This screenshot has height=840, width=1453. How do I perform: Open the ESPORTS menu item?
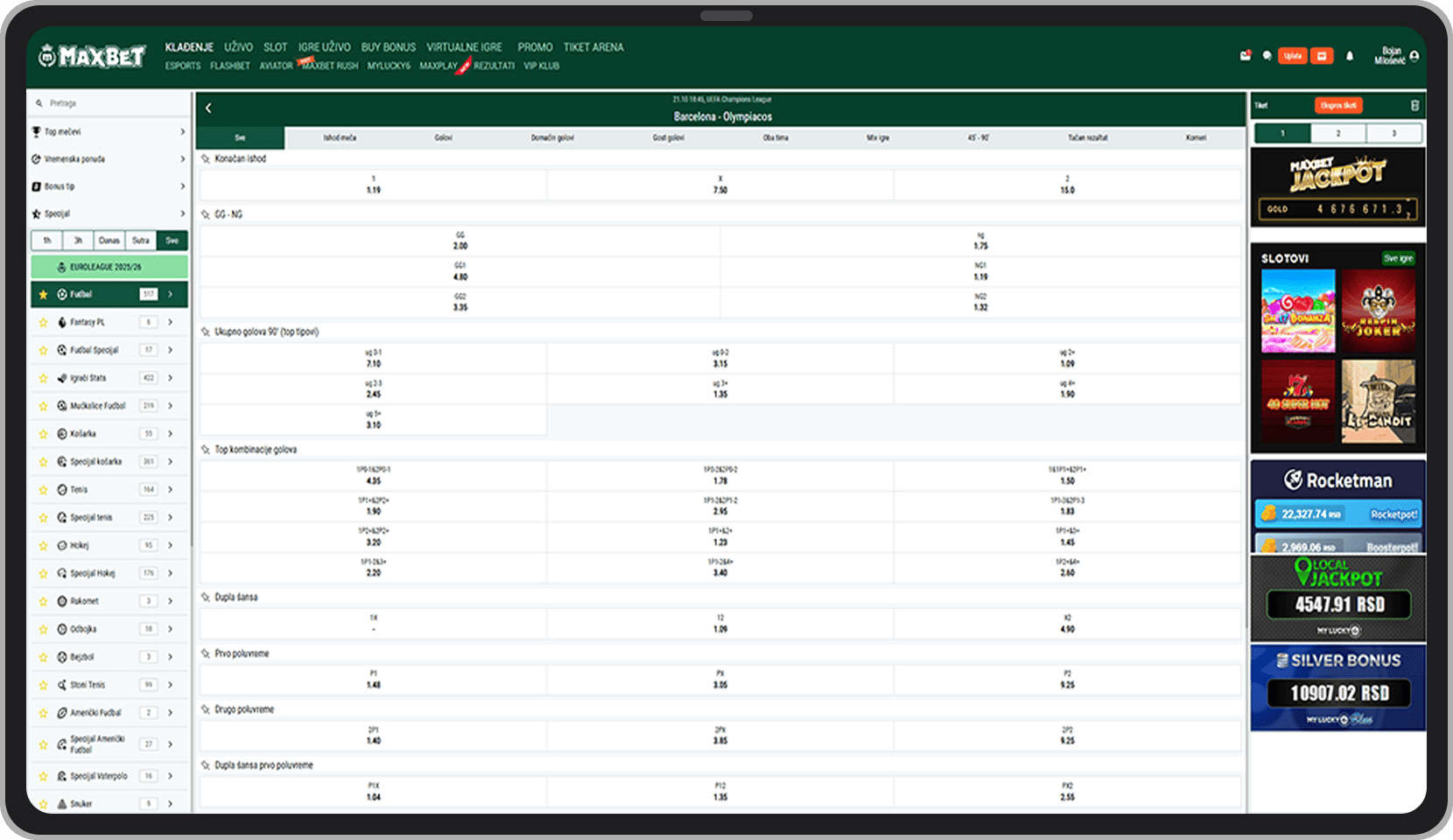coord(182,66)
